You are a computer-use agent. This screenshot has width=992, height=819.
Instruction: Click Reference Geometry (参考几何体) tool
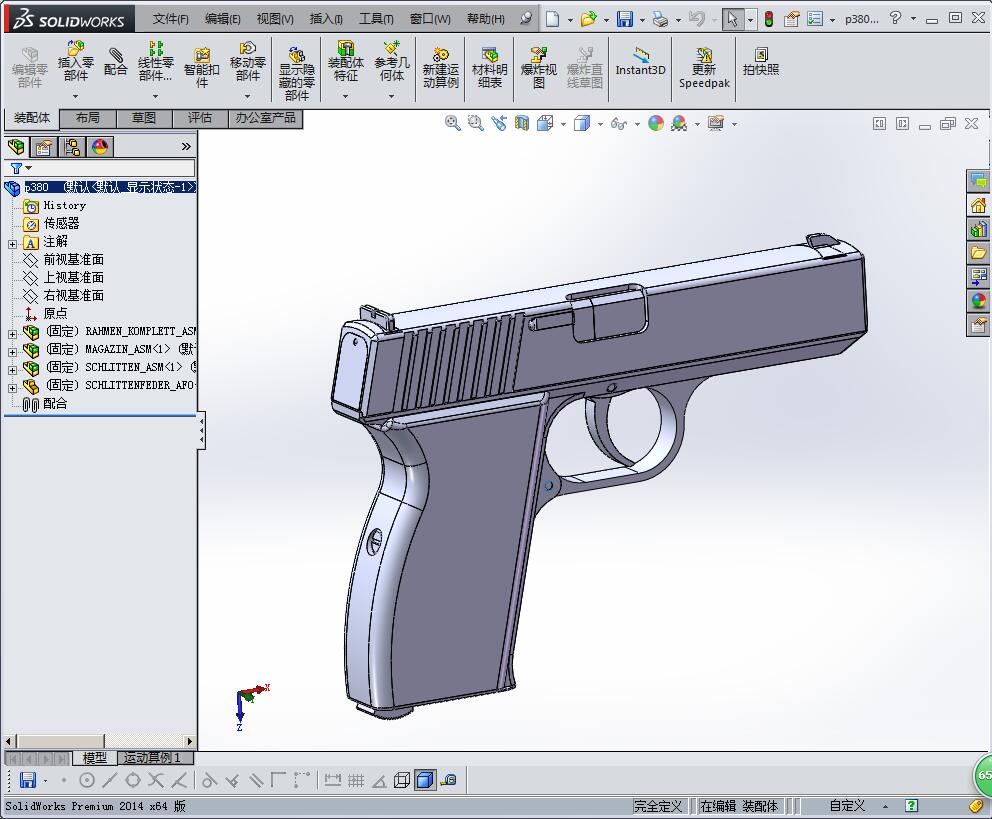click(392, 61)
